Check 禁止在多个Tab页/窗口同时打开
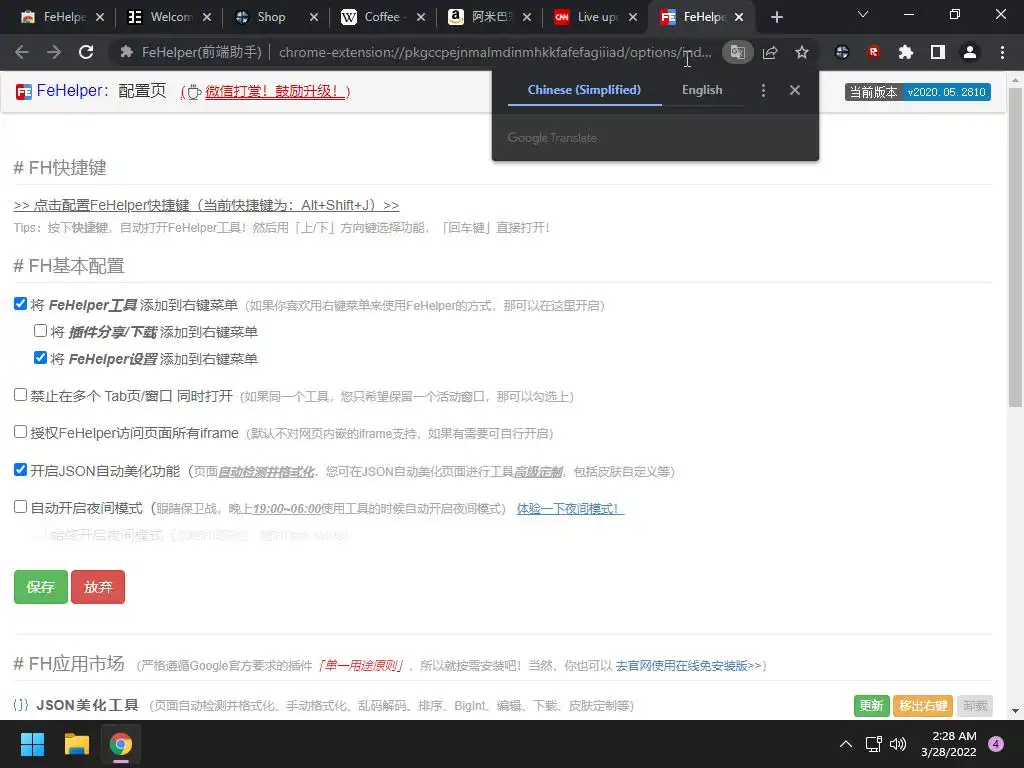 (20, 394)
